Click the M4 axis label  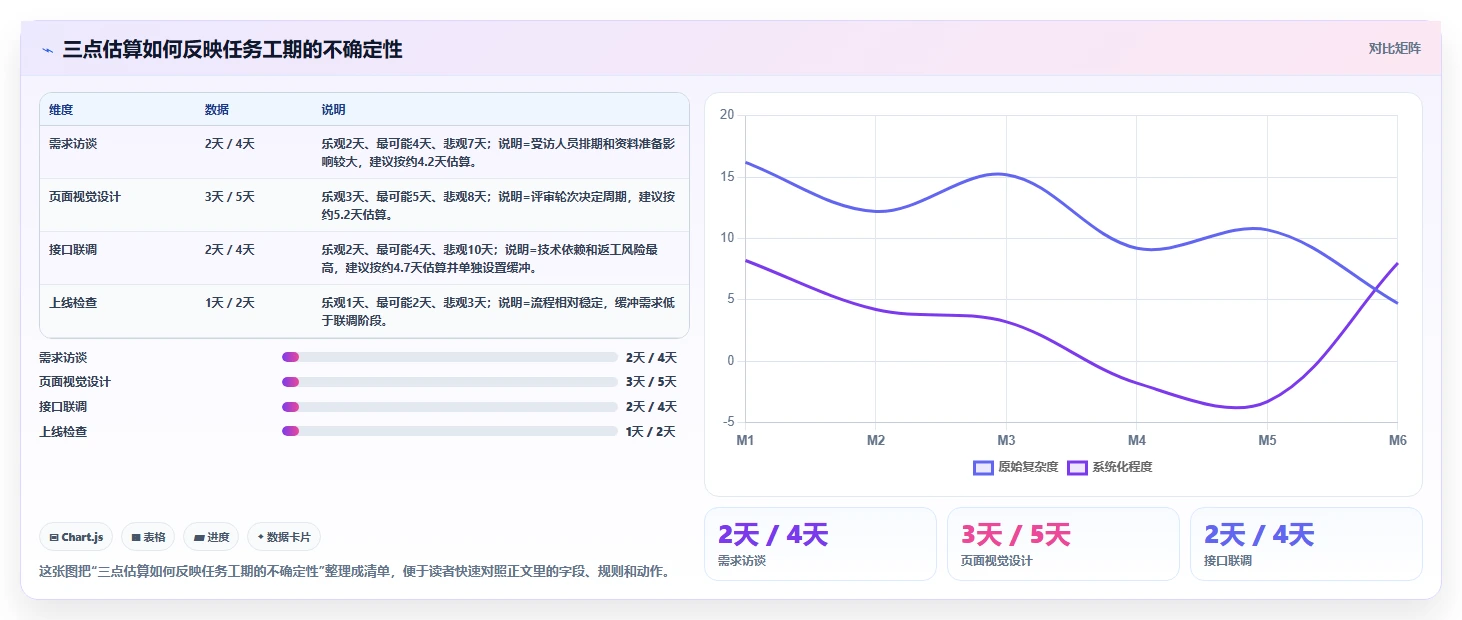(x=1137, y=441)
